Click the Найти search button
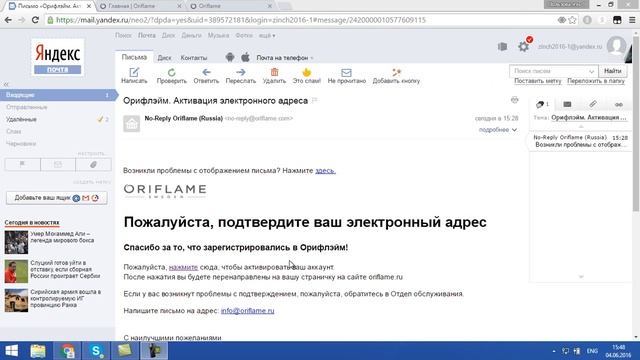 (613, 71)
